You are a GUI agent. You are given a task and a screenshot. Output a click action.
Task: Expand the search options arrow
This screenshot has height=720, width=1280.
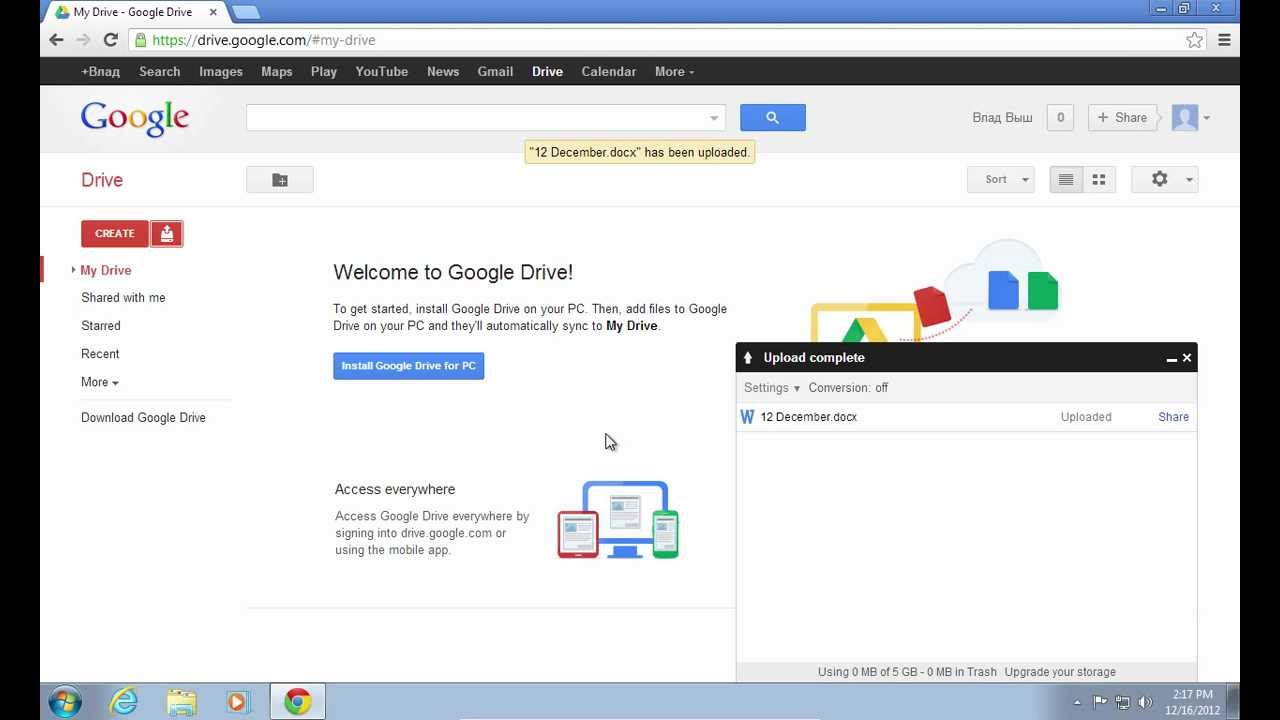[x=714, y=118]
